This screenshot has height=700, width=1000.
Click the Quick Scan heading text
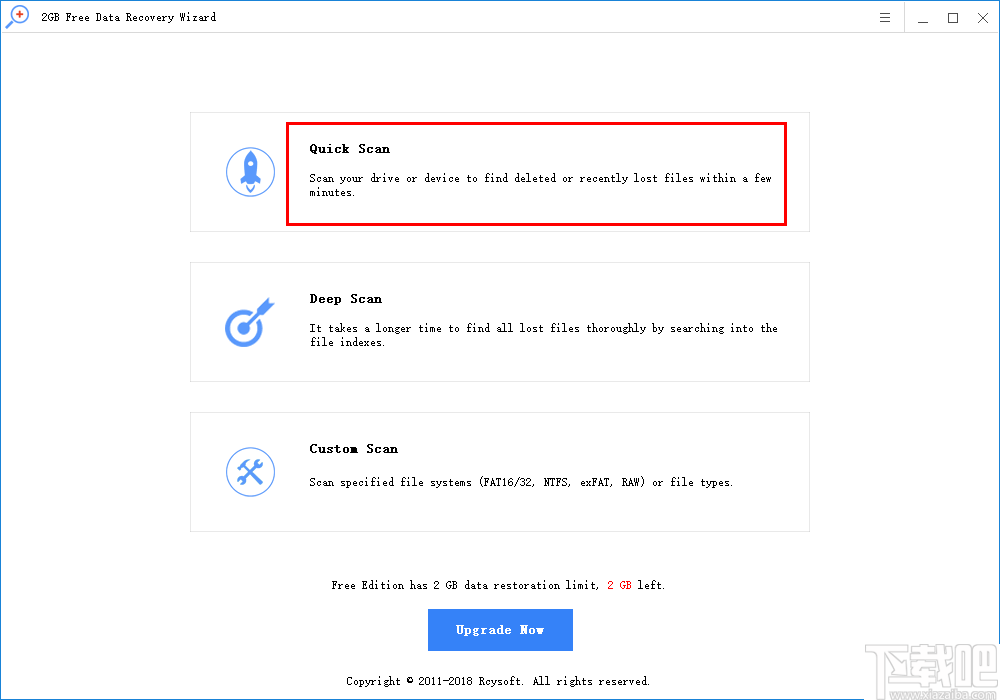pos(349,148)
